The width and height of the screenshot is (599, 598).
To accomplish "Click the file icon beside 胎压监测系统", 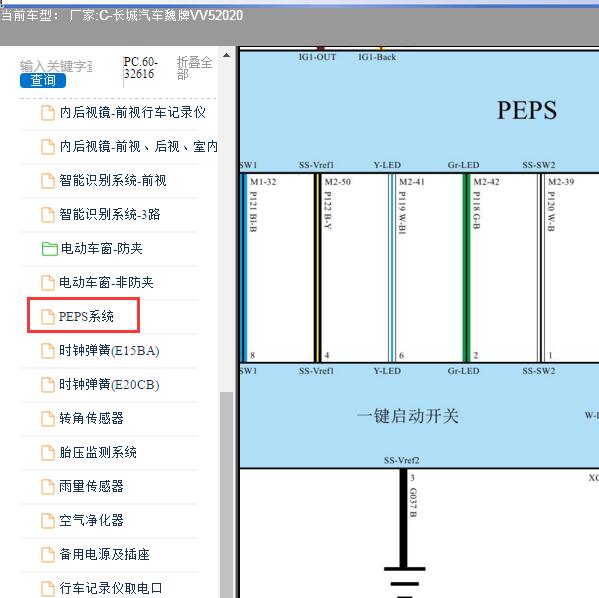I will coord(48,452).
